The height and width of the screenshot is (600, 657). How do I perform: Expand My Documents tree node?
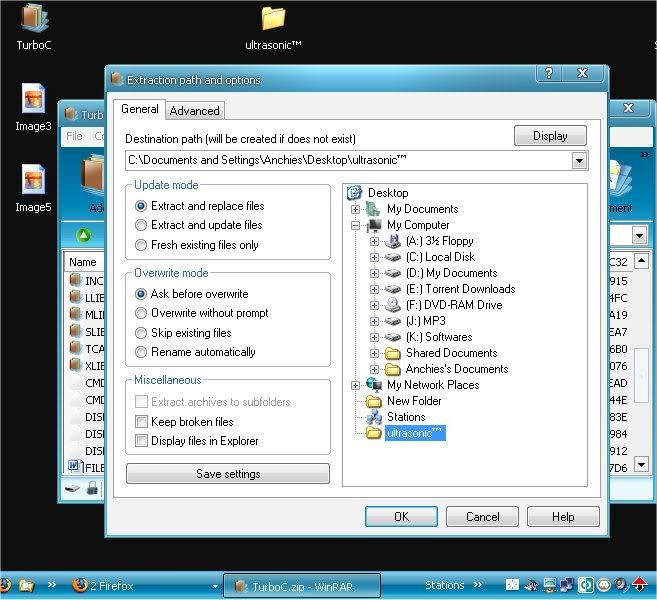tap(355, 209)
